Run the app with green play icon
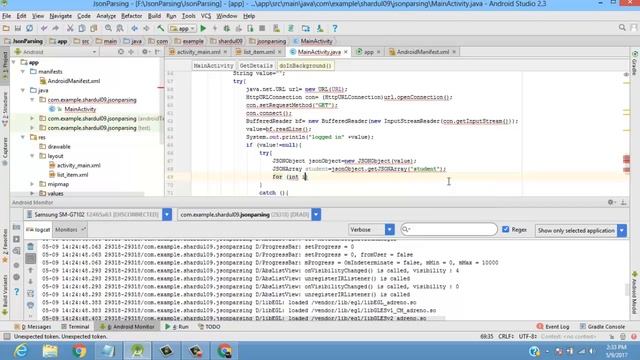The image size is (640, 360). point(203,28)
